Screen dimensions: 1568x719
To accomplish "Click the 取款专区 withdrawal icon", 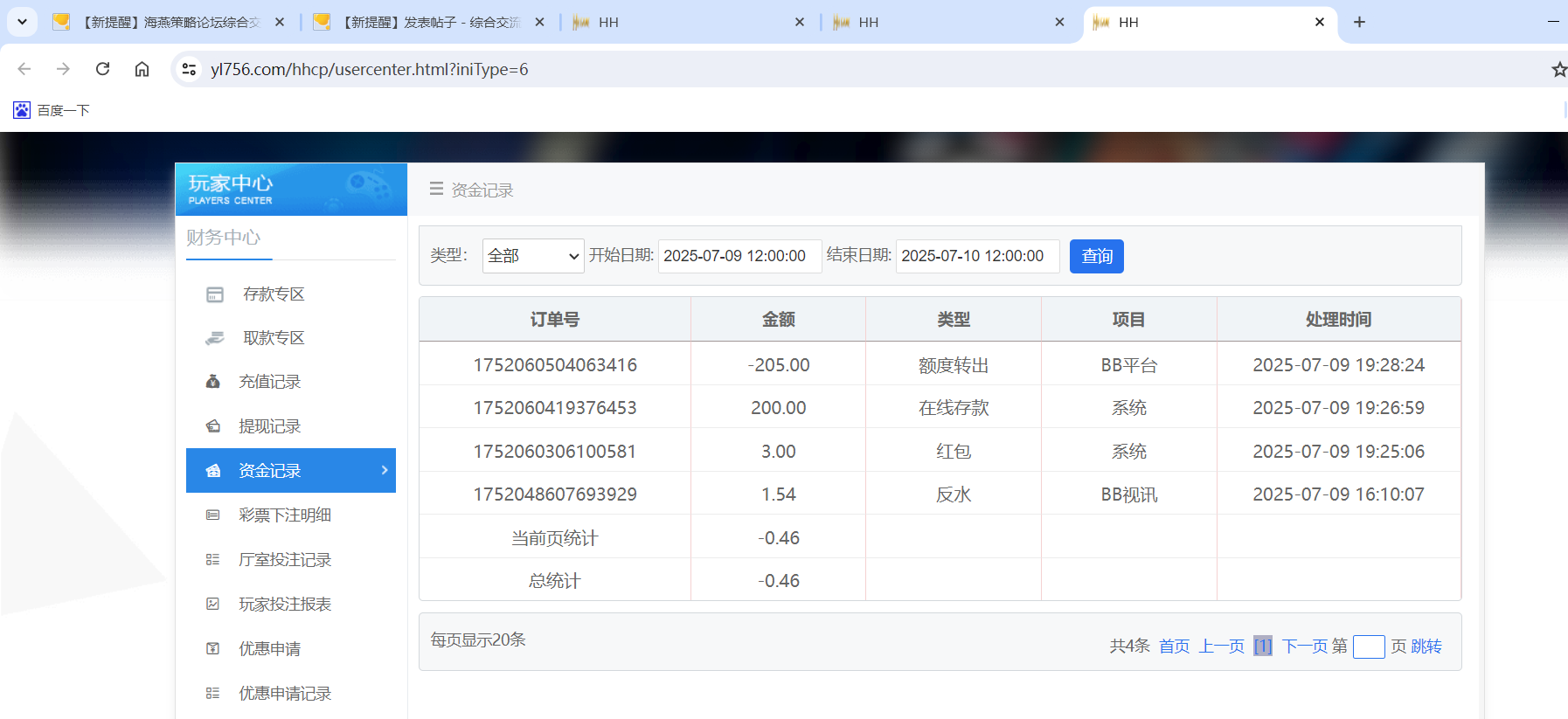I will click(x=215, y=338).
